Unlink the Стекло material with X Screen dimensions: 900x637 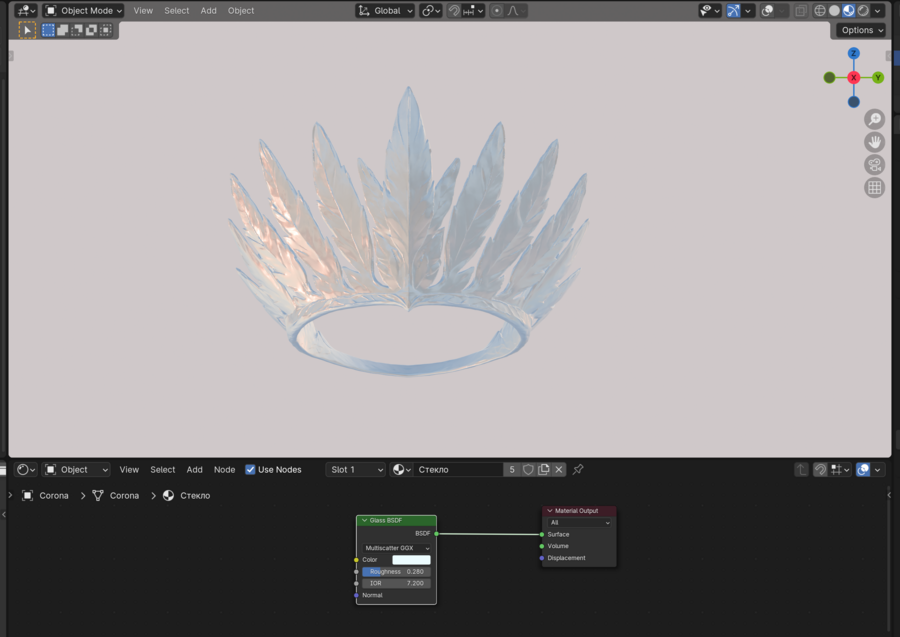tap(559, 470)
